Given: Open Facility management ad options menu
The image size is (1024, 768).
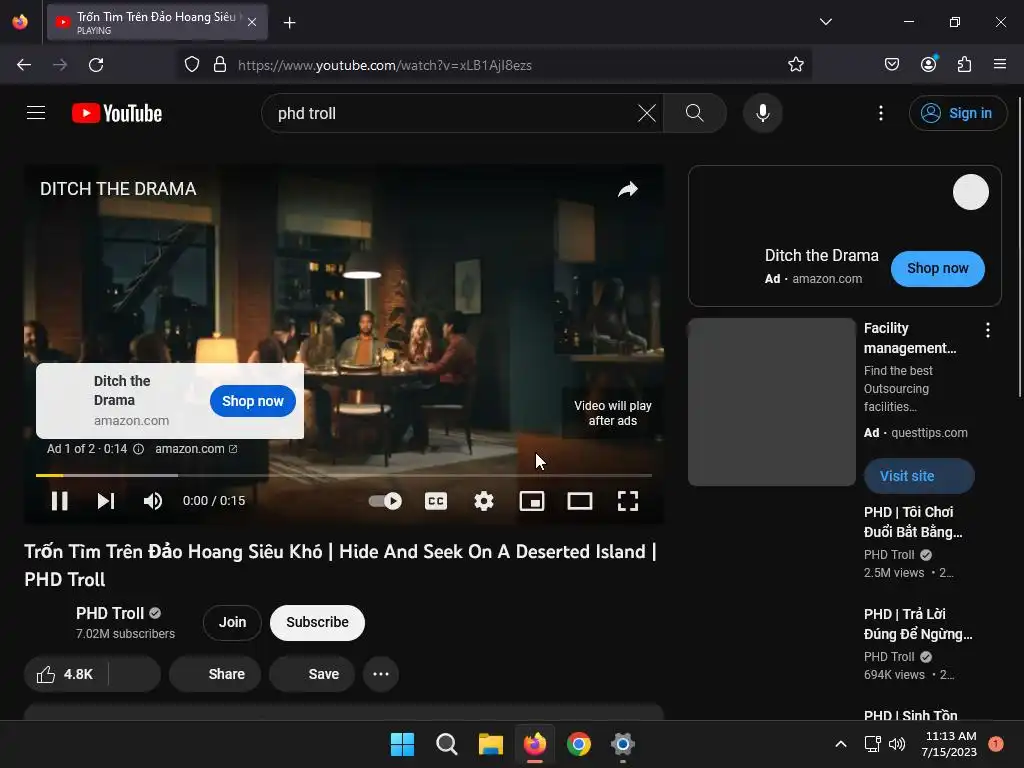Looking at the screenshot, I should [987, 330].
